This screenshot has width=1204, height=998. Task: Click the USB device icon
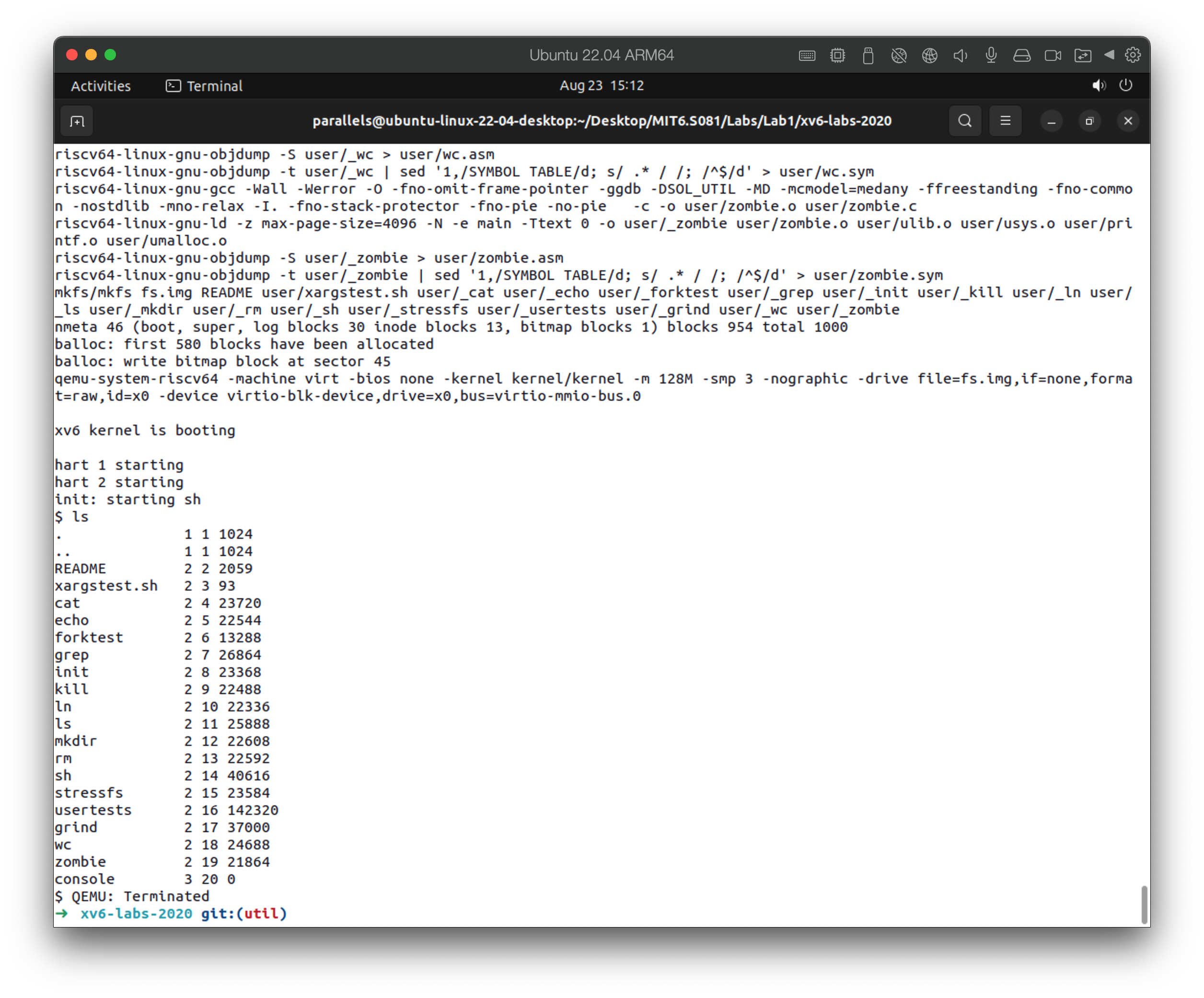868,56
